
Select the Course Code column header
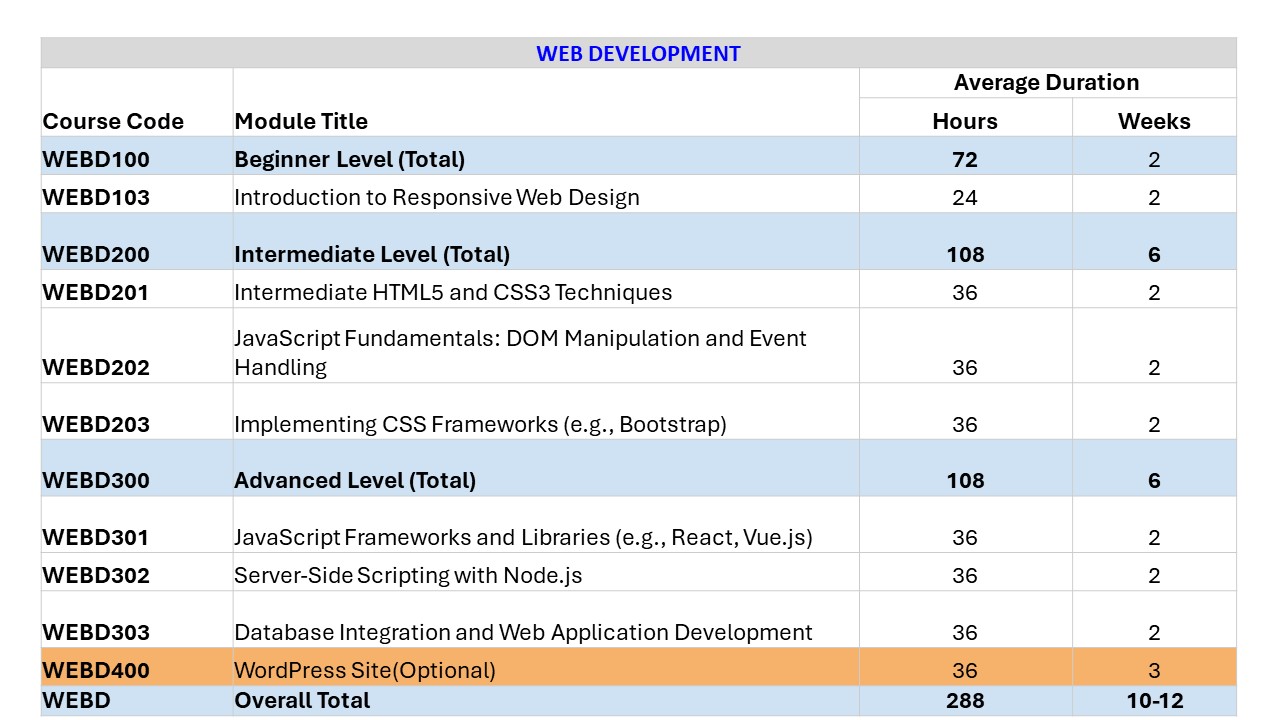tap(113, 121)
